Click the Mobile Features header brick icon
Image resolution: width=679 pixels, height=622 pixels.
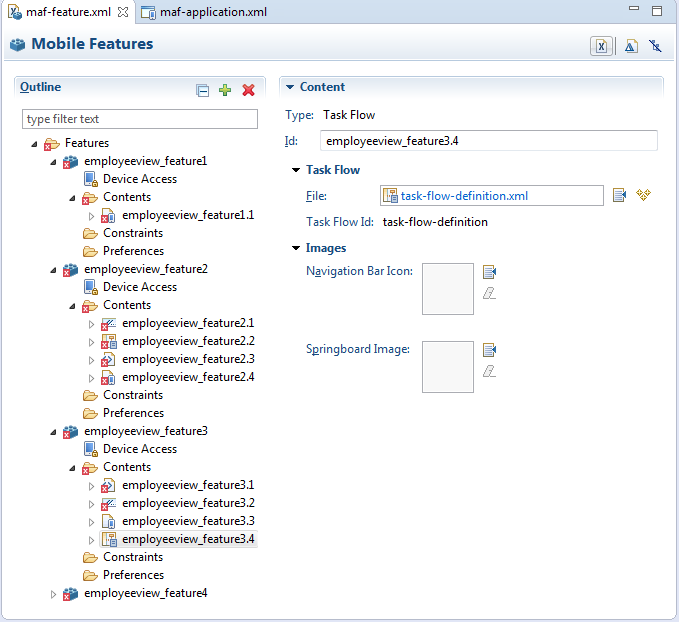point(18,44)
